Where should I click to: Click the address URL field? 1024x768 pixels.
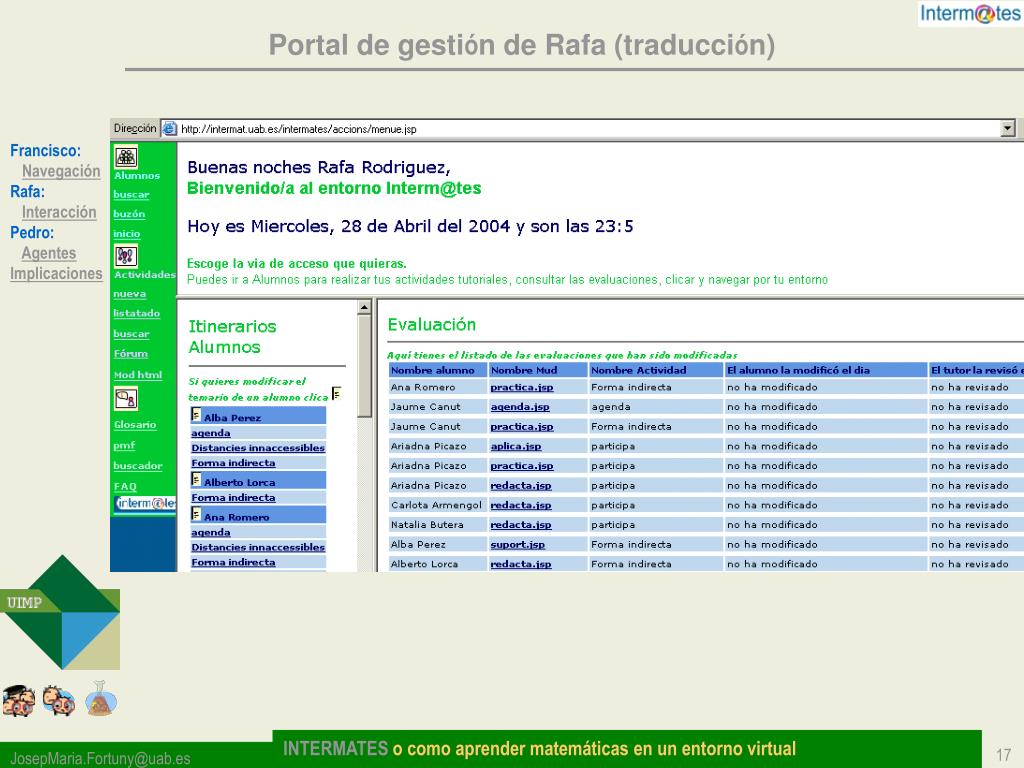pyautogui.click(x=588, y=129)
